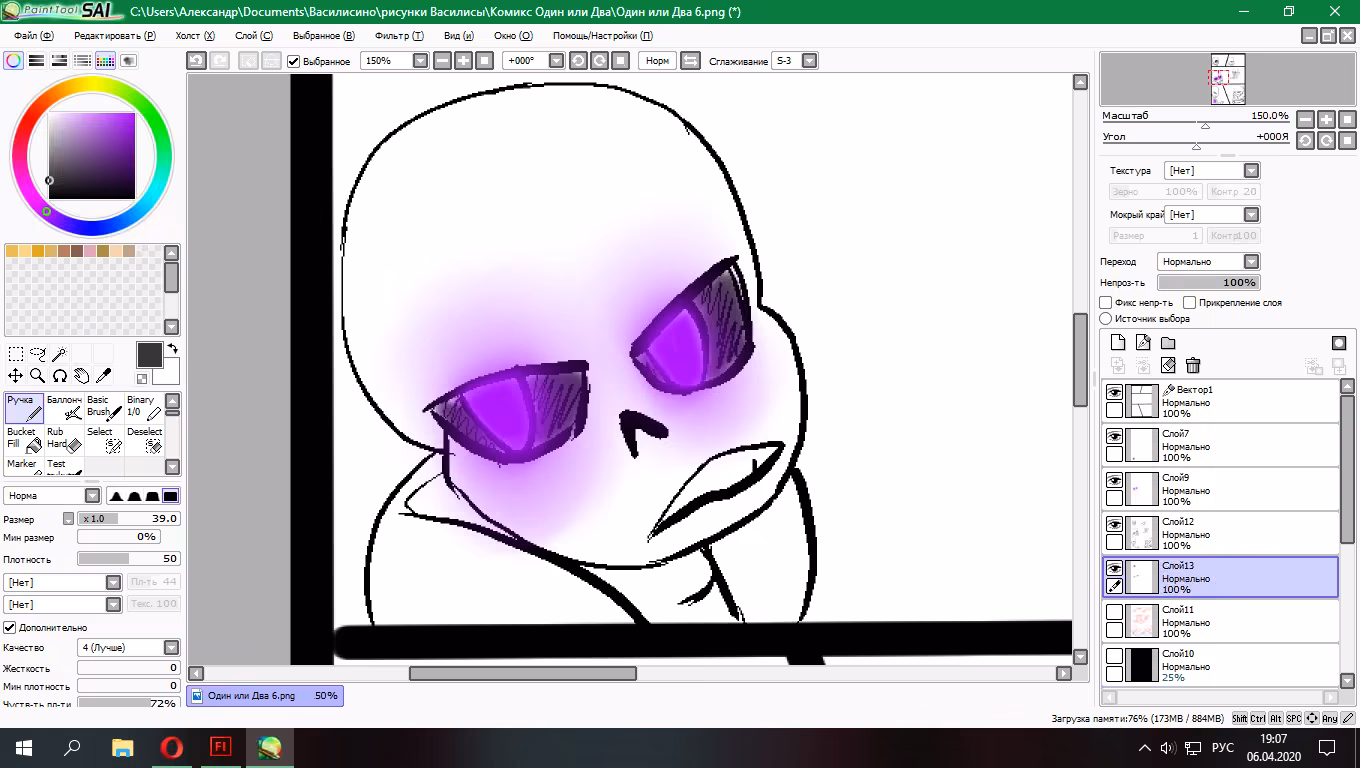Hide the Слой7 layer

[x=1114, y=438]
